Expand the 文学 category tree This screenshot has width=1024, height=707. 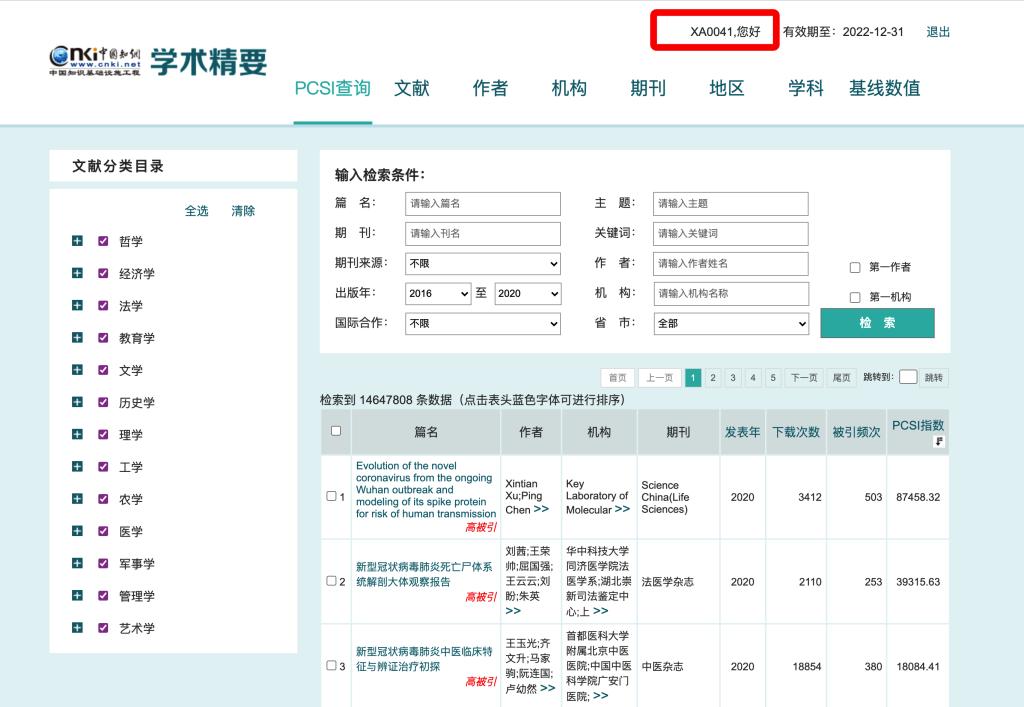coord(77,369)
